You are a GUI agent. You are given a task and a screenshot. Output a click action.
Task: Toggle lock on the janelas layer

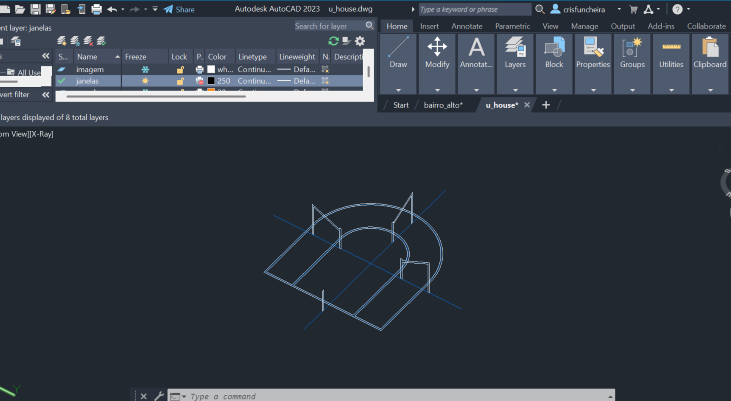tap(180, 81)
